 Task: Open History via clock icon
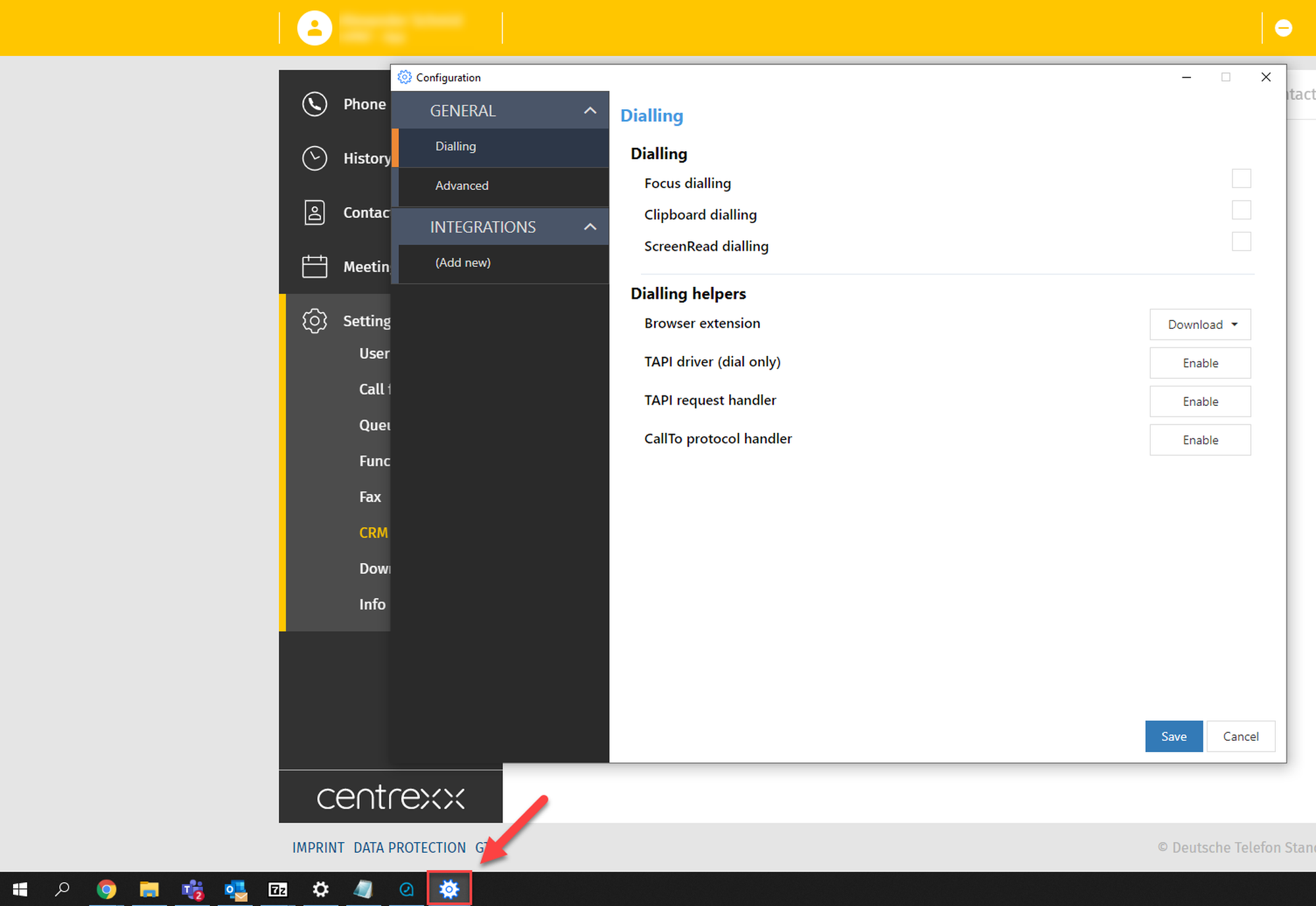315,159
